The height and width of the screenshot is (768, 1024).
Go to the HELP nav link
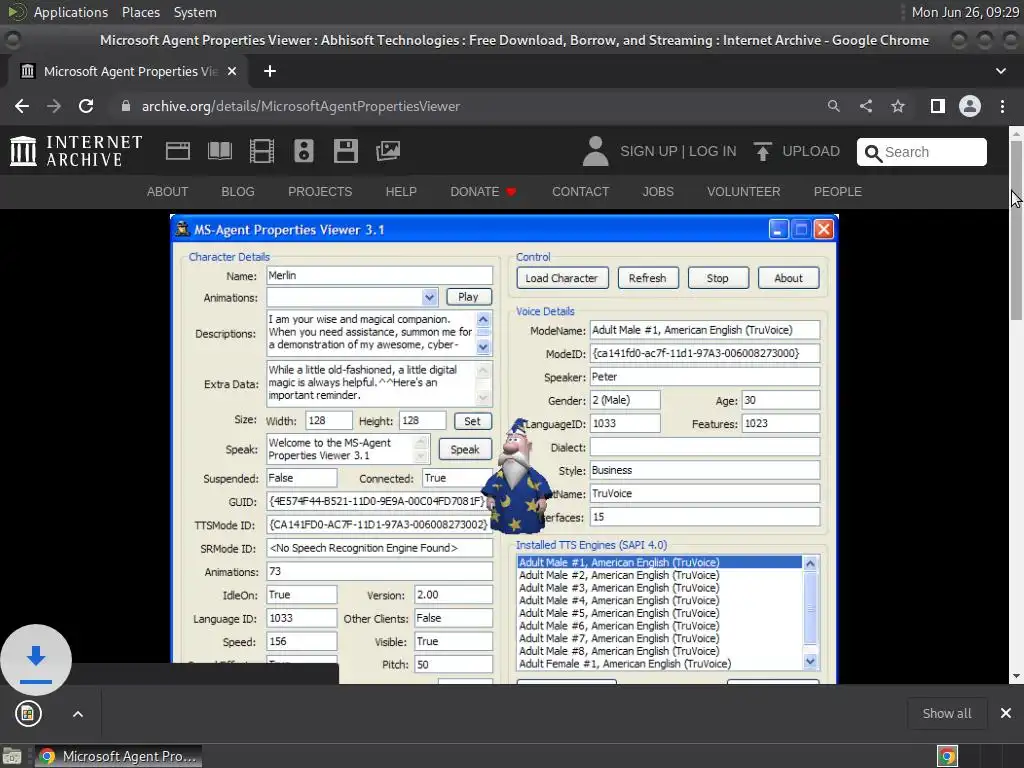tap(401, 191)
